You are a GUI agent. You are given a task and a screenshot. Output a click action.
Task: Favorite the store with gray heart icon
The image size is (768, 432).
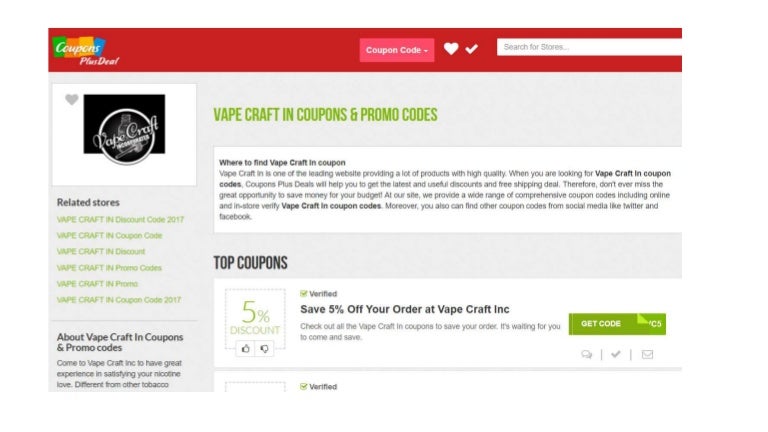click(72, 99)
